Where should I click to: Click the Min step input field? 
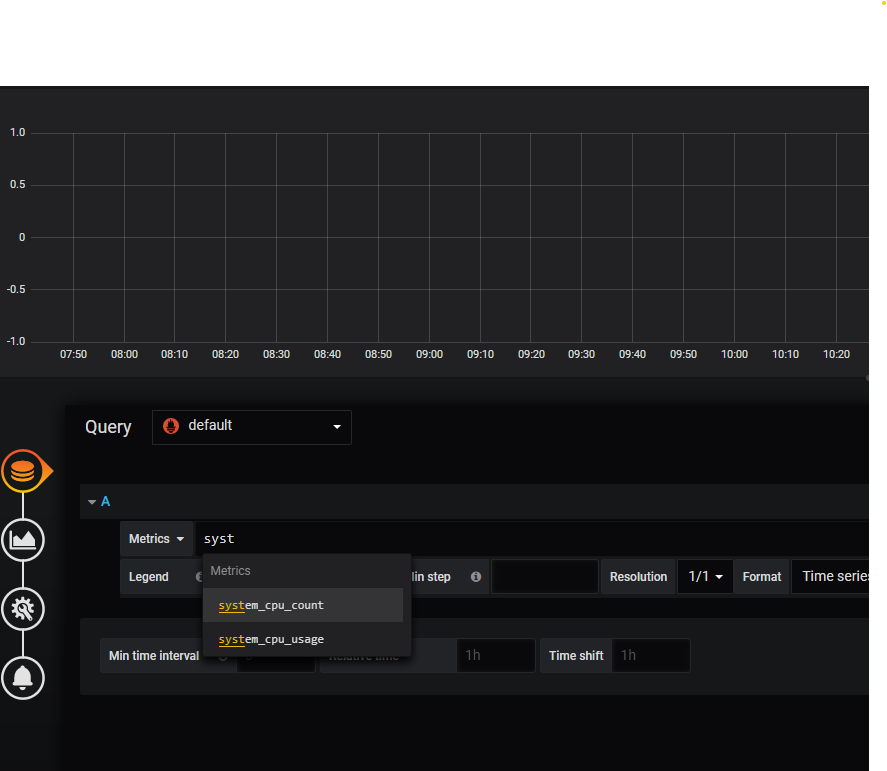coord(545,577)
